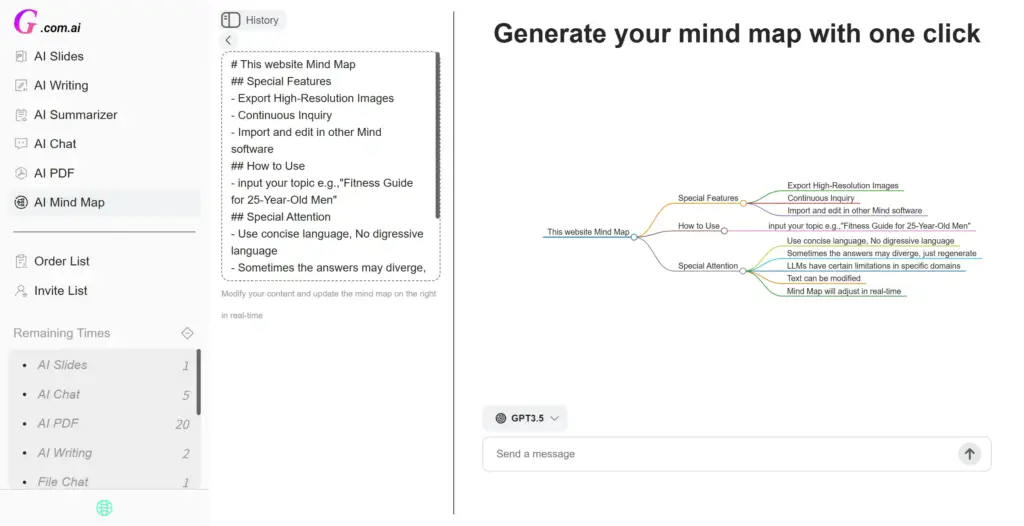Click the markdown editor scrollbar
Viewport: 1024px width, 526px height.
coord(438,135)
